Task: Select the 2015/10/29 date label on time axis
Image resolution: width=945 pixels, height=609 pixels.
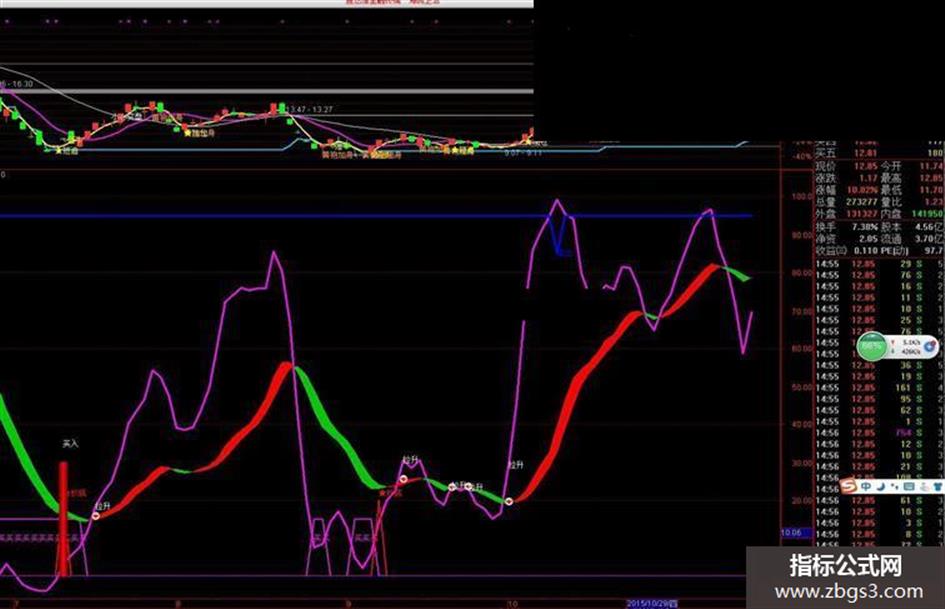Action: 652,603
